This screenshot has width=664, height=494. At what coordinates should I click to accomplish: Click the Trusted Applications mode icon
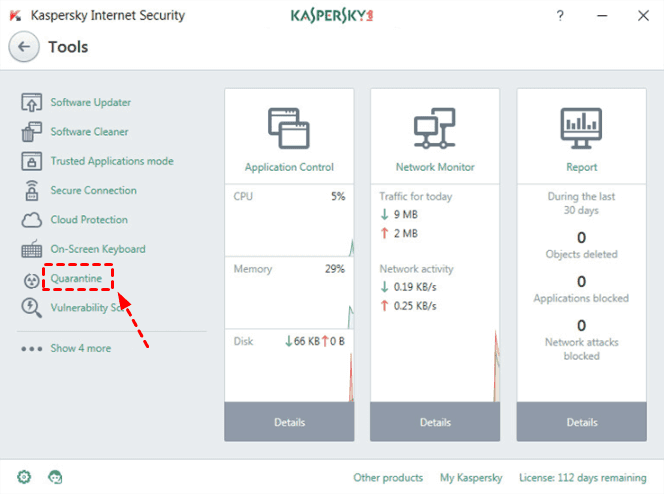point(31,161)
